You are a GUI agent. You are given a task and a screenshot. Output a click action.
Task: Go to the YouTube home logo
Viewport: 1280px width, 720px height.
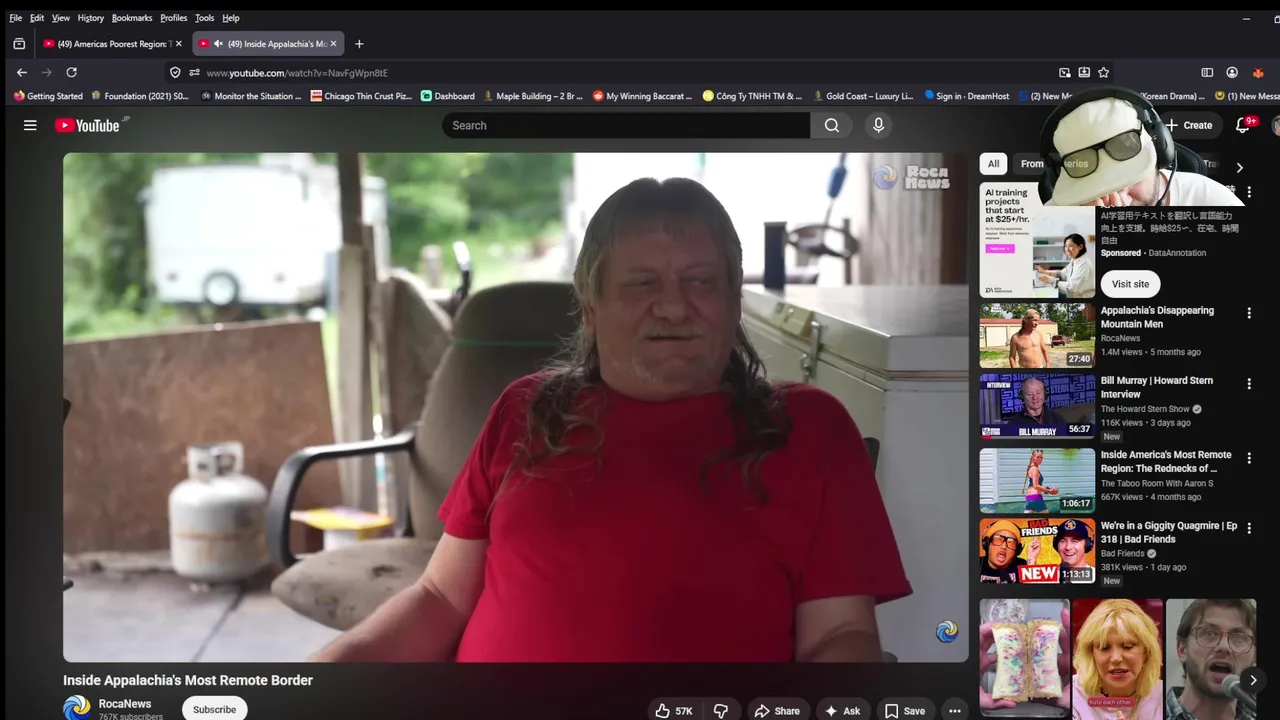pyautogui.click(x=87, y=125)
